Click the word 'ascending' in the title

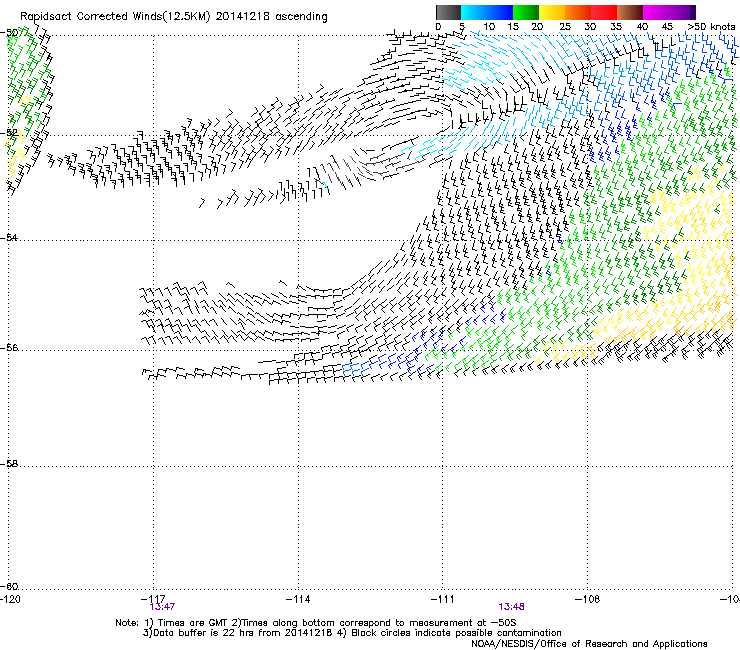(301, 17)
